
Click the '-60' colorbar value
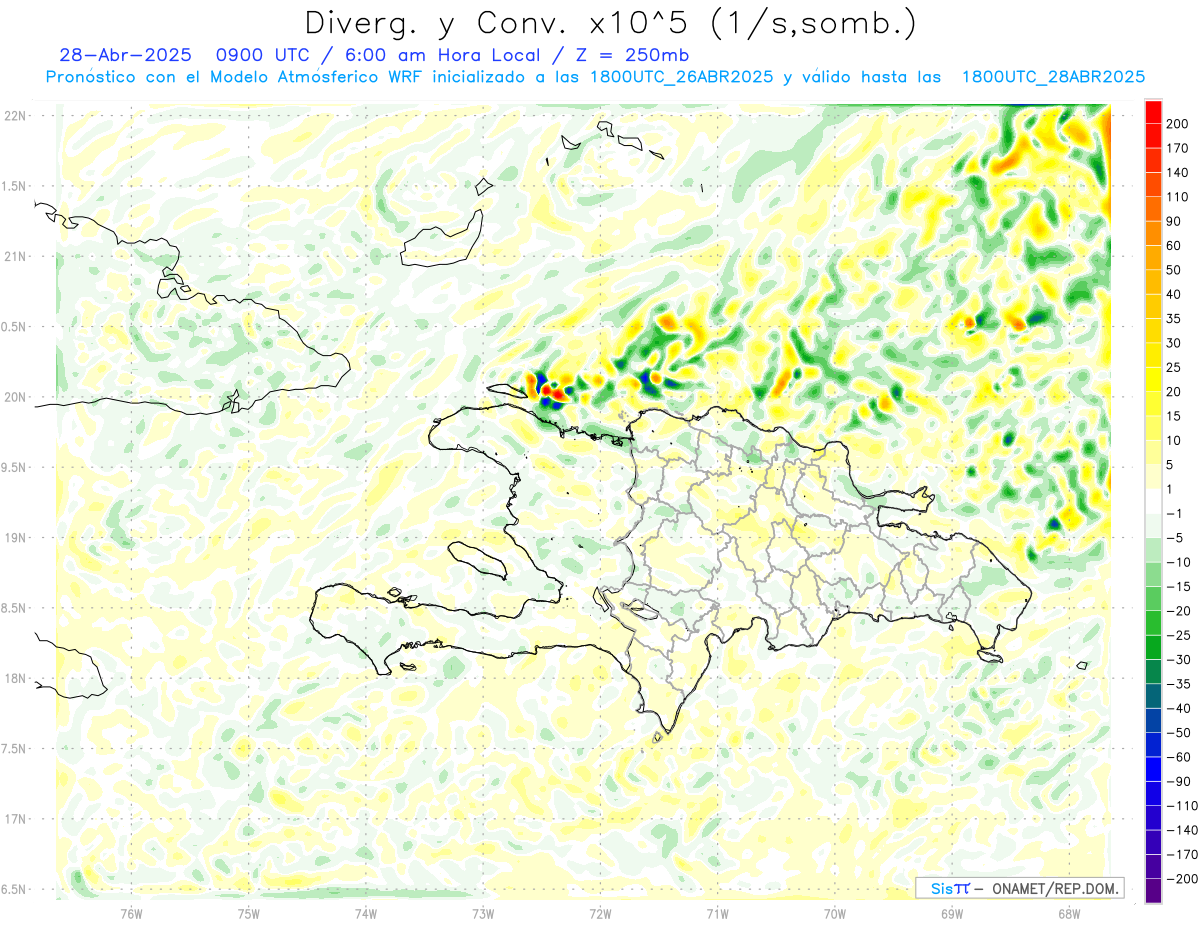[1180, 758]
